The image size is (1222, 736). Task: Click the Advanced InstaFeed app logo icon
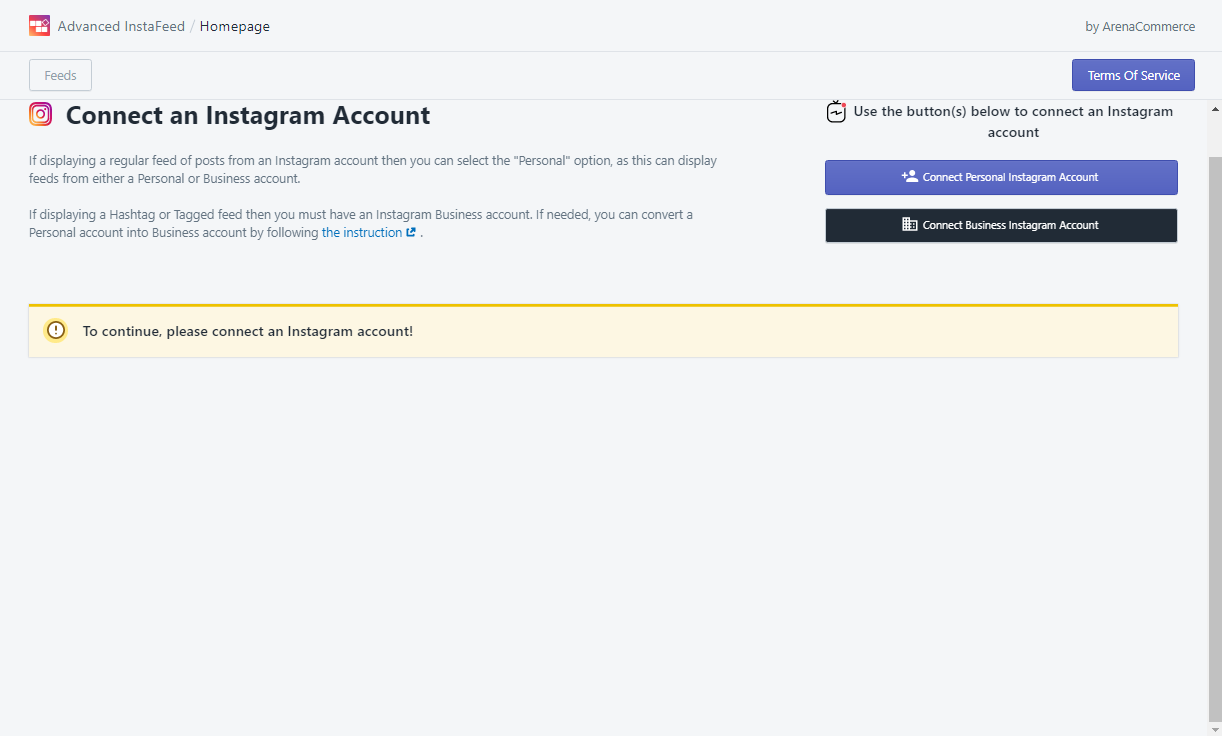click(x=39, y=26)
